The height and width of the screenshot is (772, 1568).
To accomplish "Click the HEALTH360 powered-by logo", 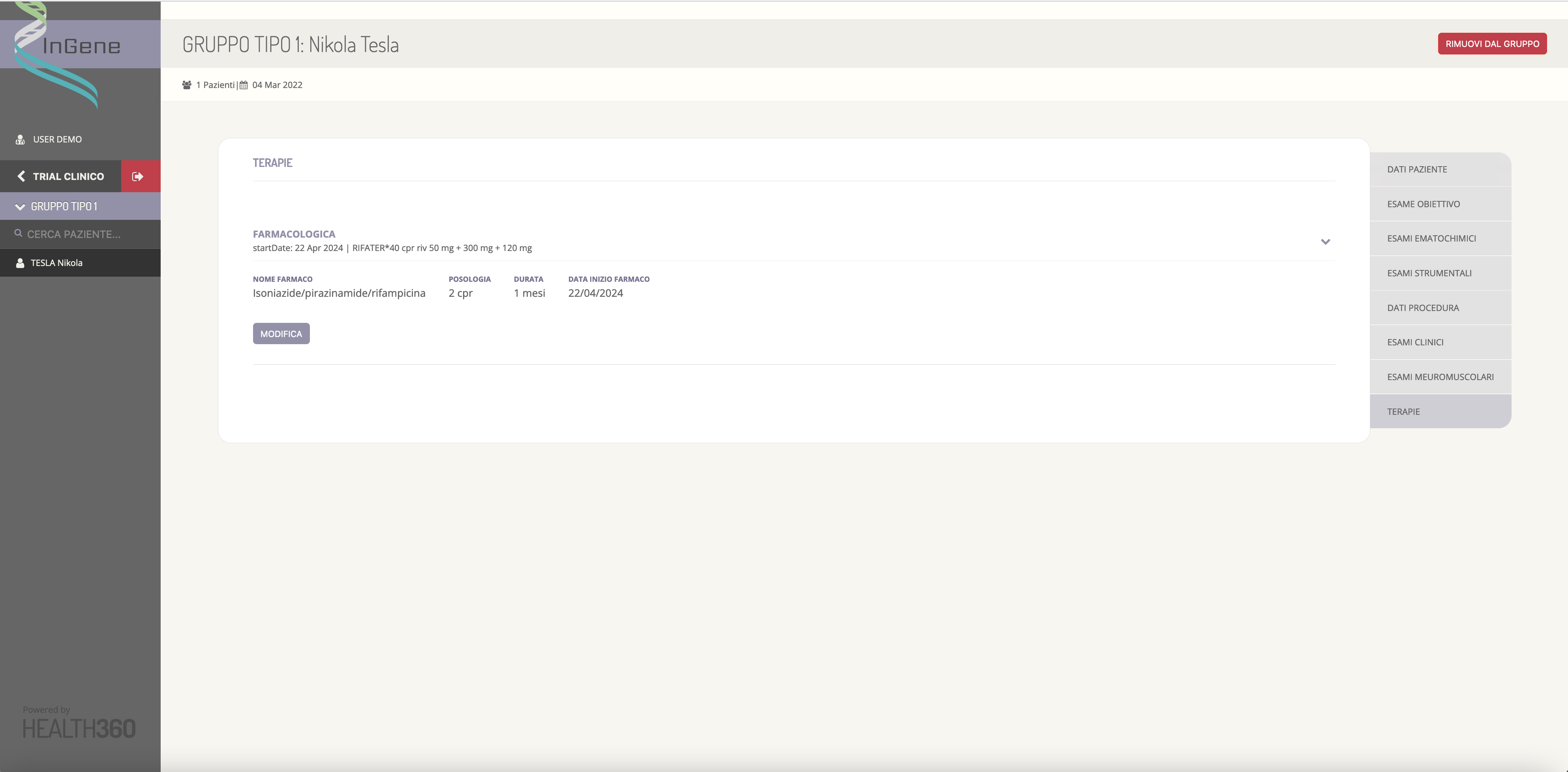I will [79, 728].
